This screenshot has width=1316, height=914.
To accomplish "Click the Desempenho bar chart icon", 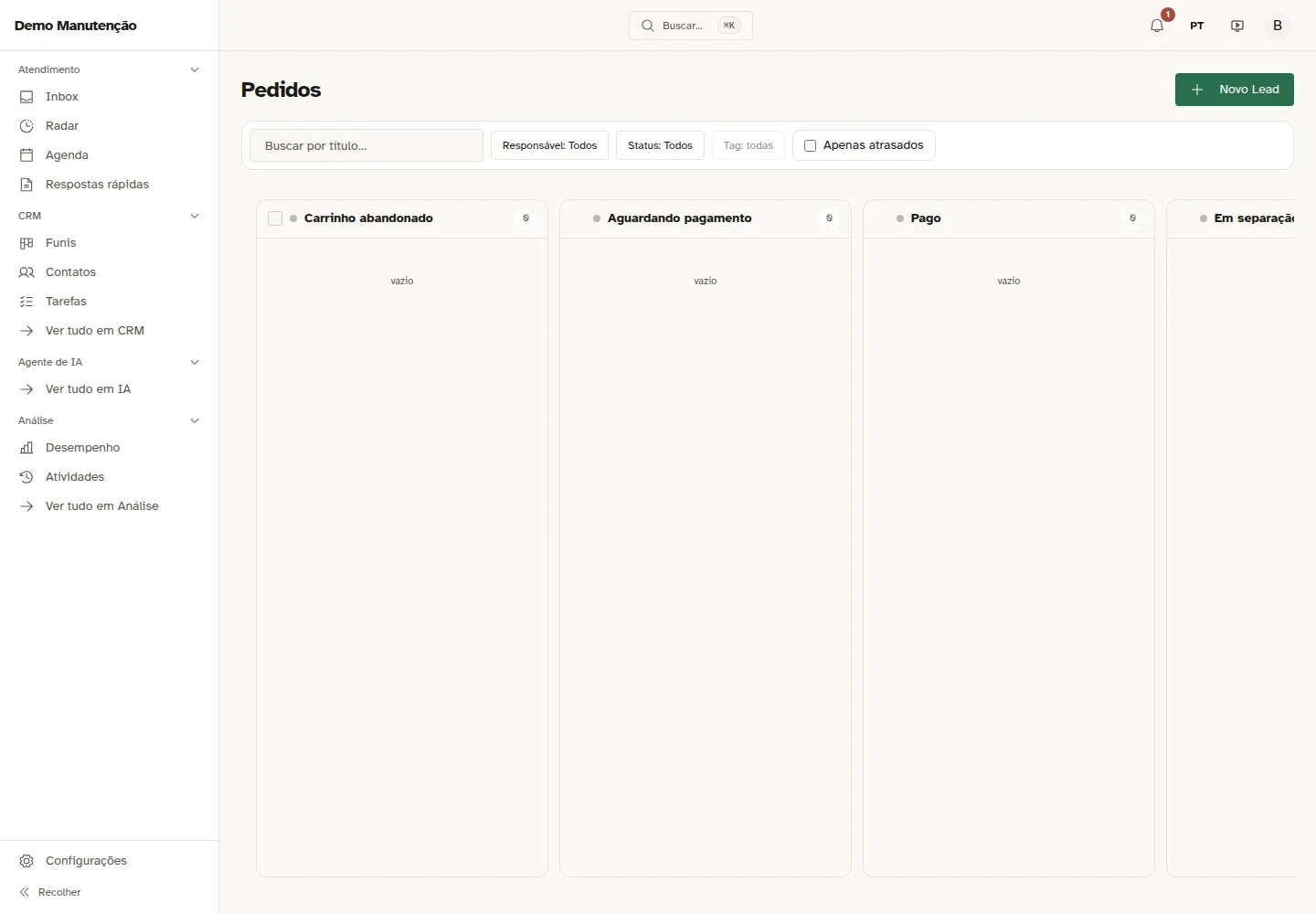I will click(27, 448).
